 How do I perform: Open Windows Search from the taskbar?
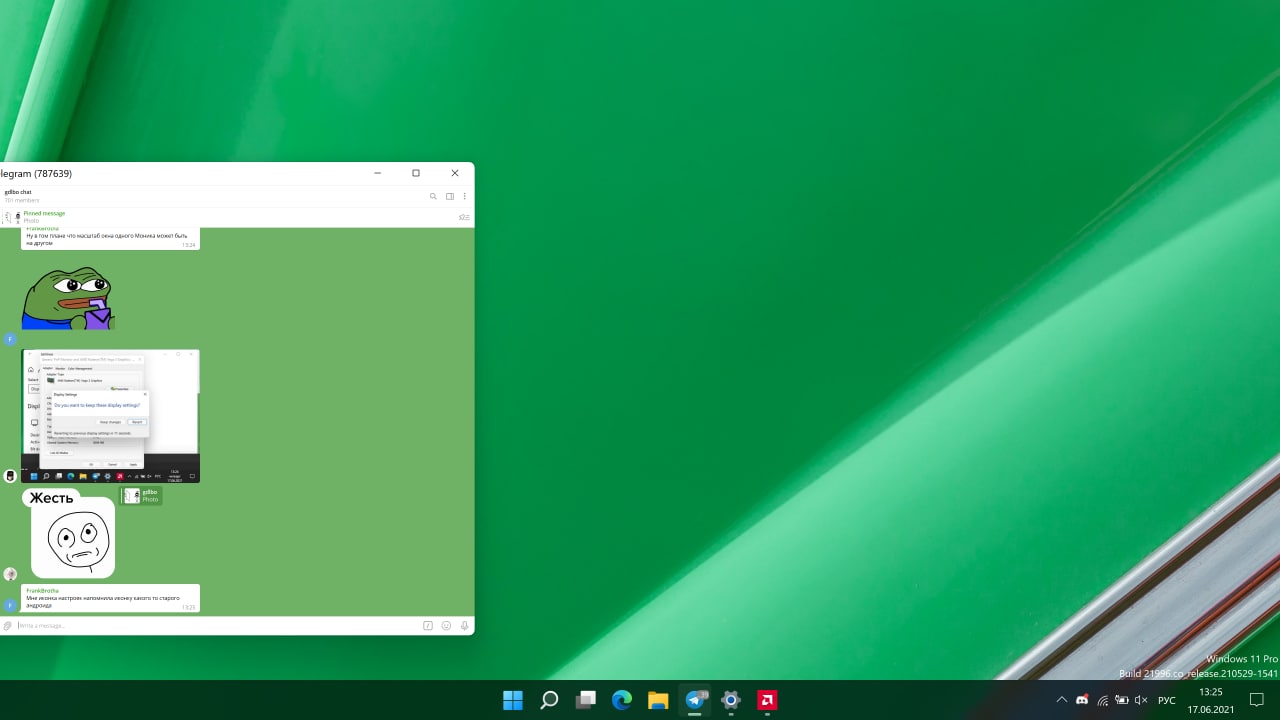tap(549, 700)
